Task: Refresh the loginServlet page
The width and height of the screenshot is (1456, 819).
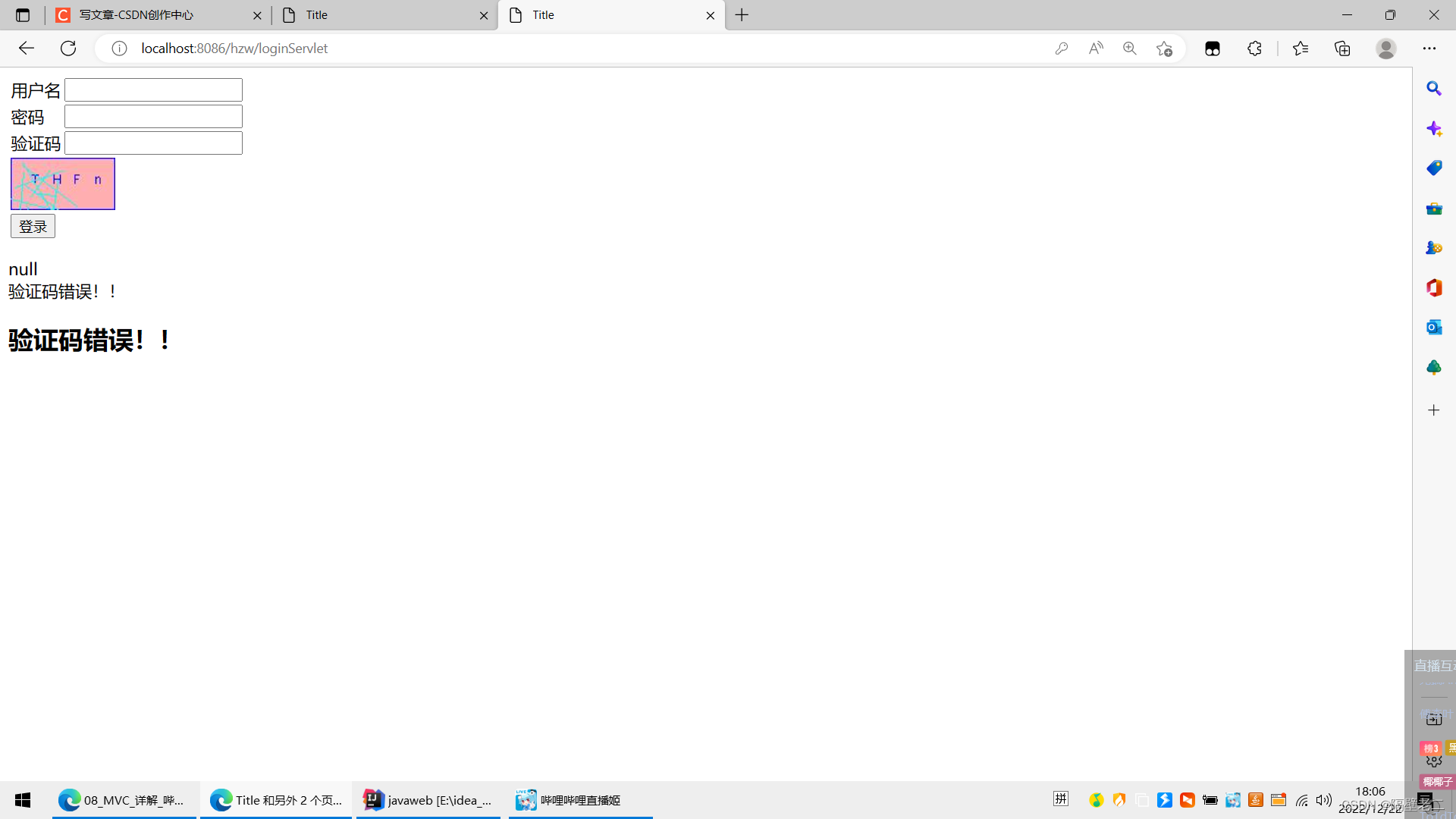Action: 68,49
